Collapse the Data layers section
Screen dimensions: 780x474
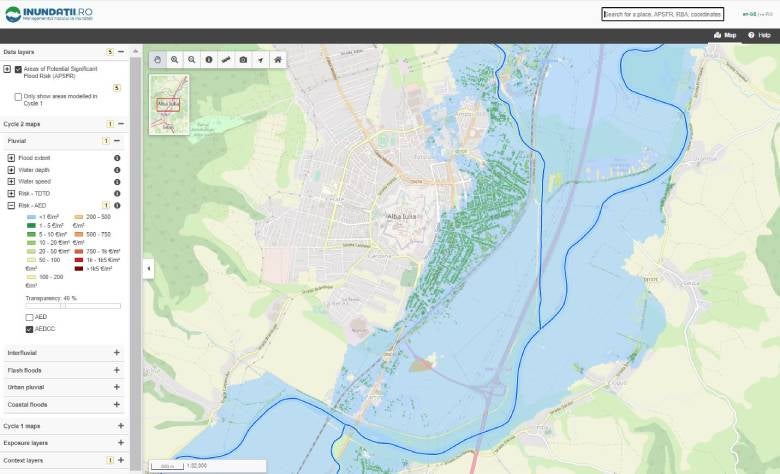121,52
